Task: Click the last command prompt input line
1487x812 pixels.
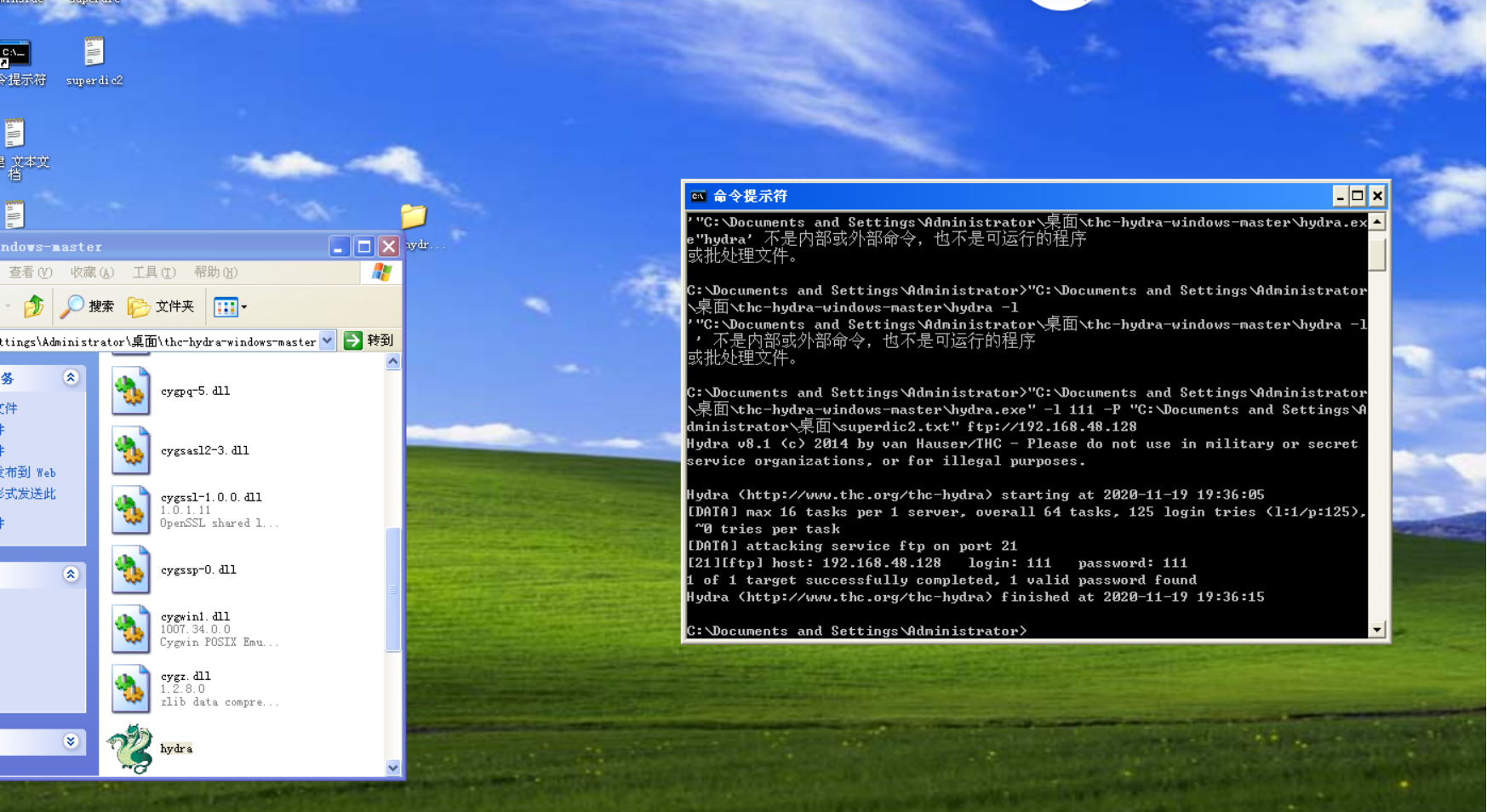Action: click(x=857, y=632)
